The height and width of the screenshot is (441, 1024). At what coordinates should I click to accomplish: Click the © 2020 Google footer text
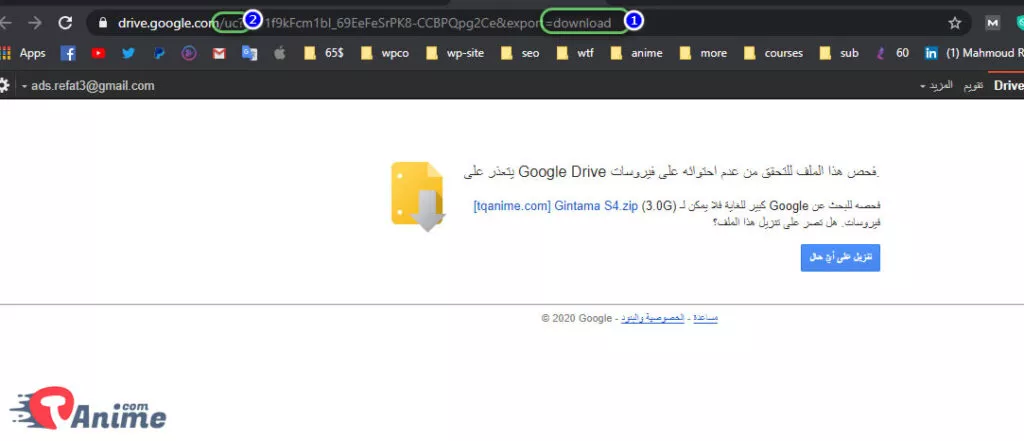[x=576, y=318]
